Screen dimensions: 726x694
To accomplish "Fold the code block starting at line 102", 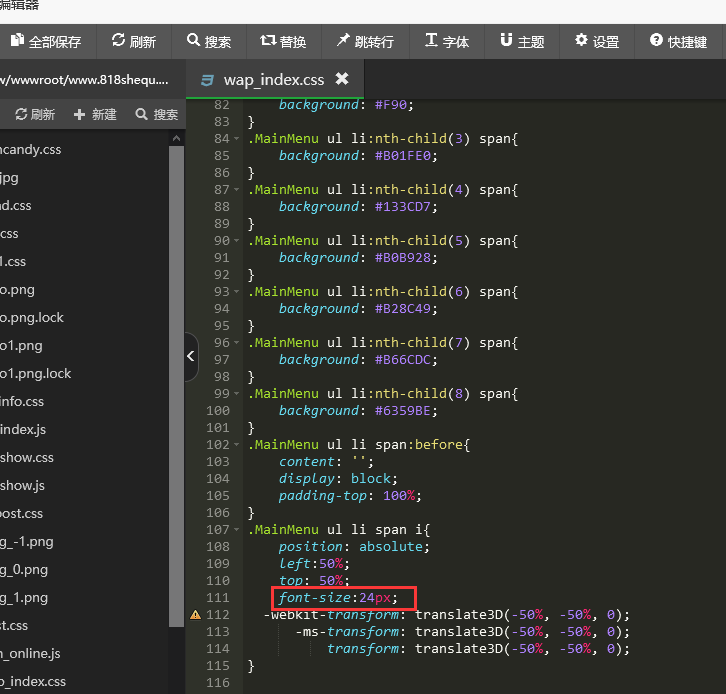I will [x=236, y=445].
